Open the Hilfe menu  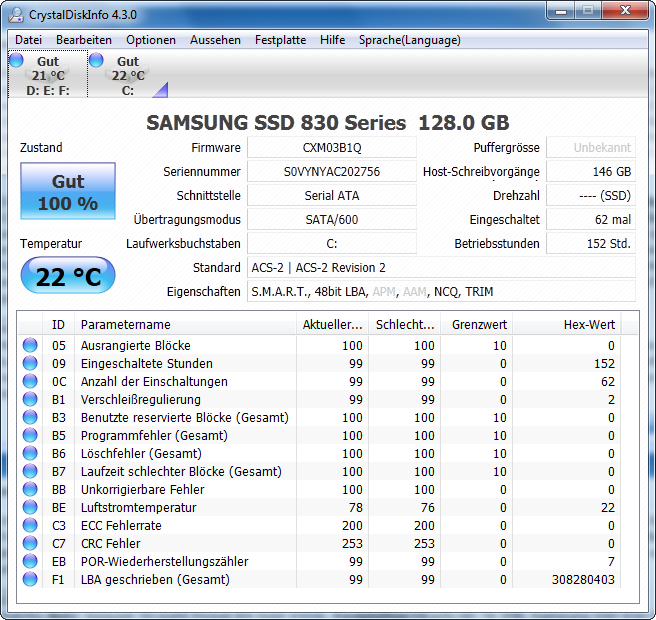pyautogui.click(x=332, y=40)
